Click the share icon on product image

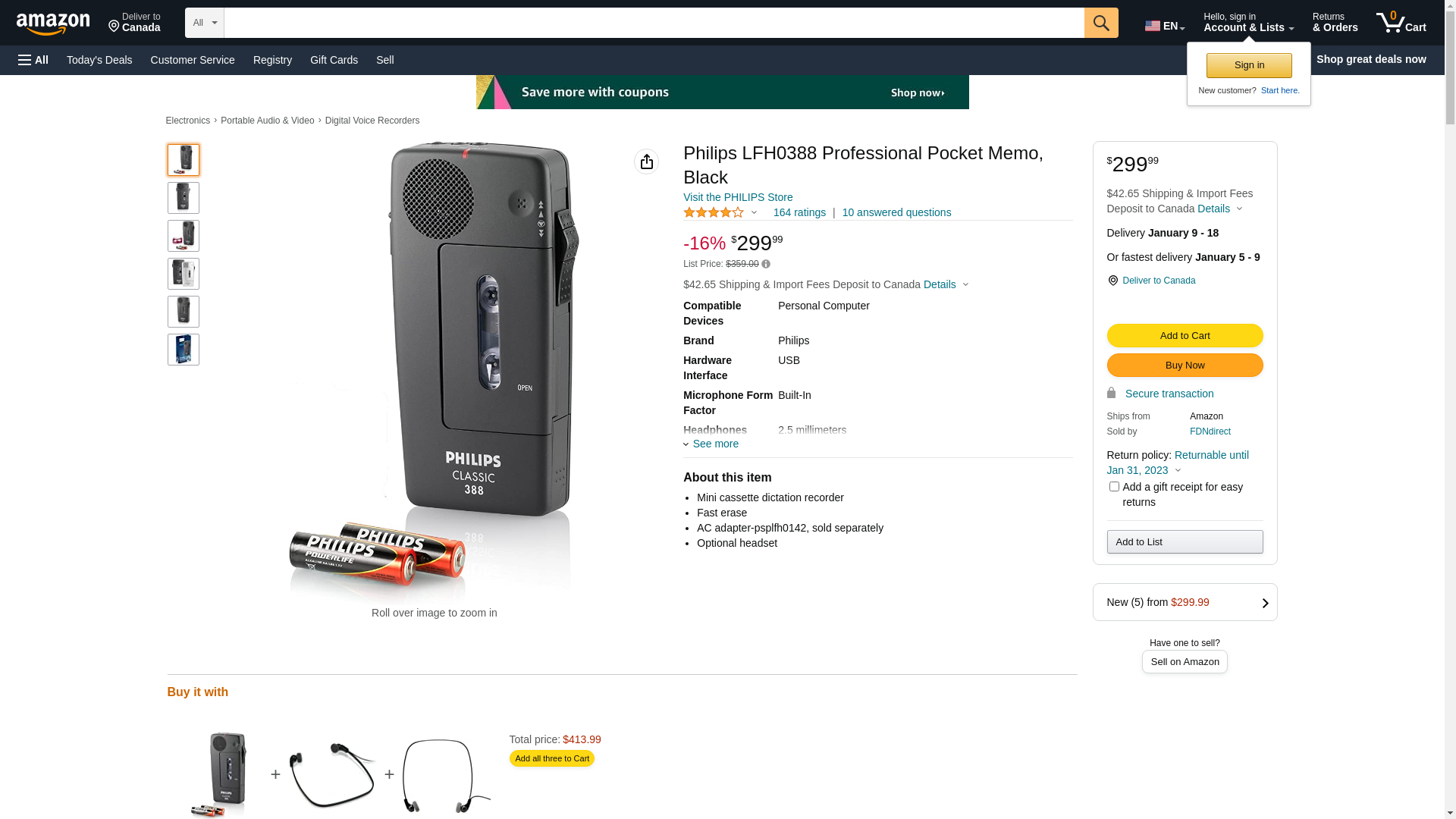pos(646,162)
